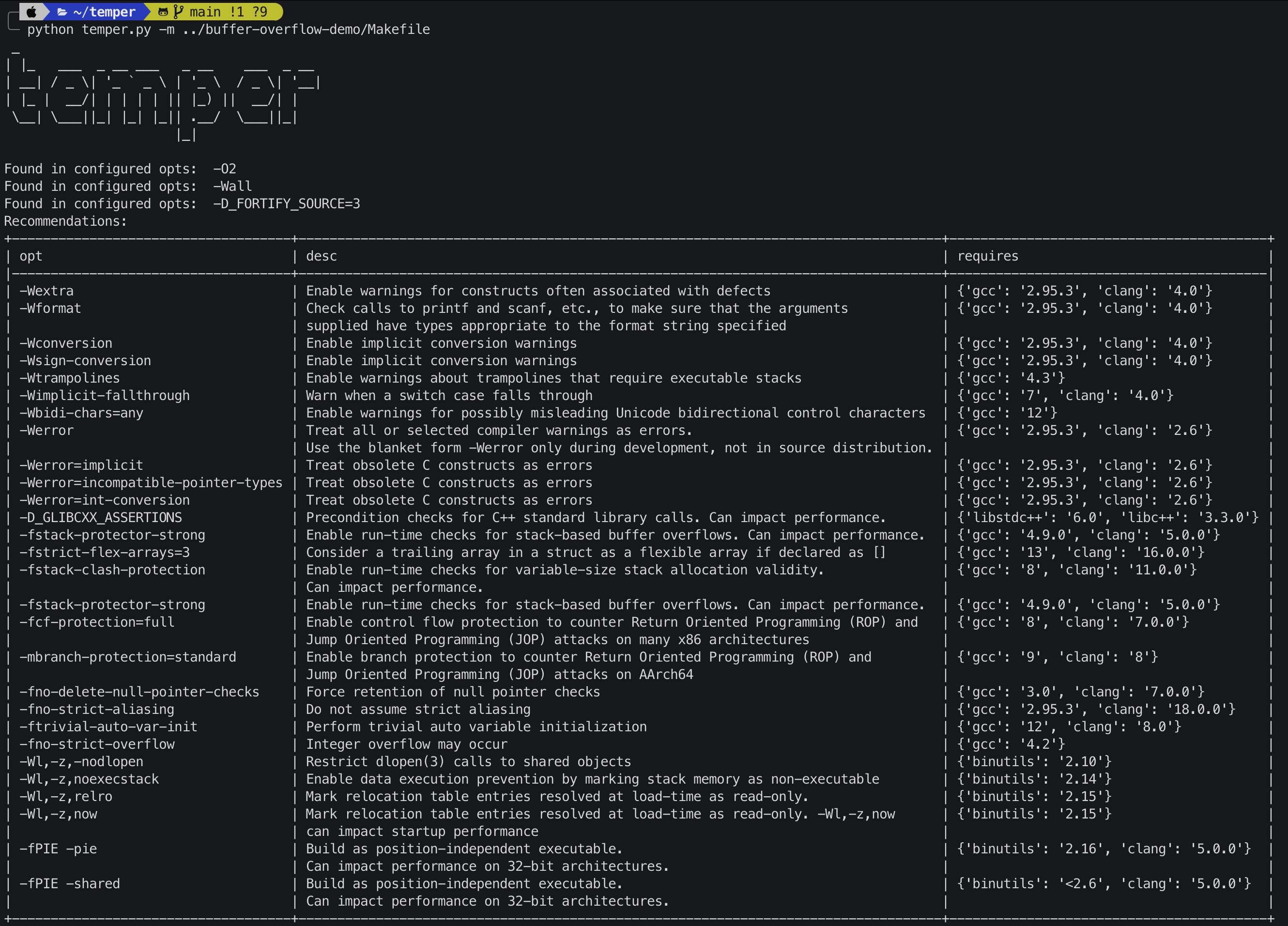Click the 'main !1 ?9' git status
Viewport: 1288px width, 926px height.
click(x=228, y=12)
